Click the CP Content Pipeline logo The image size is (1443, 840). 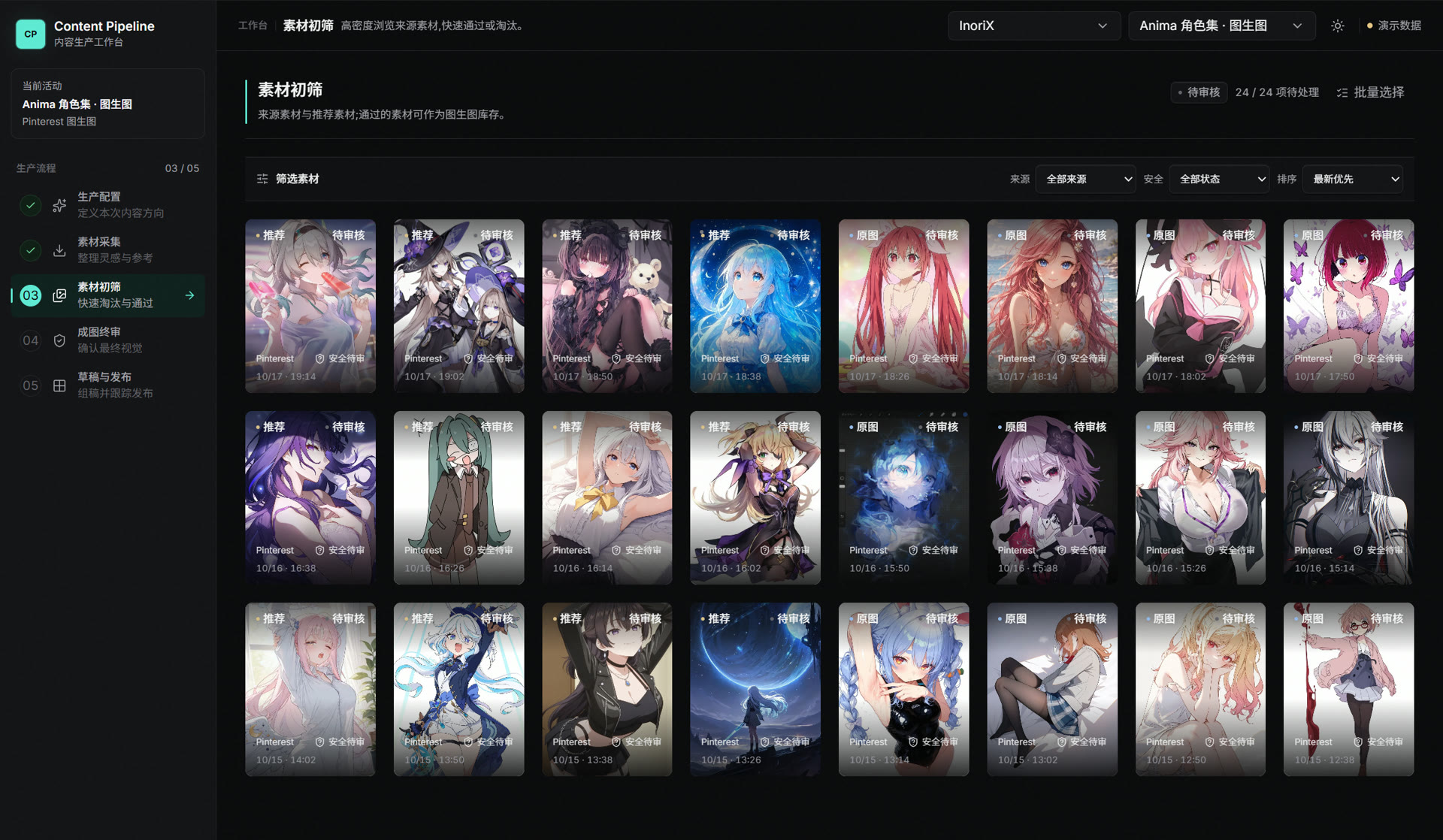coord(30,34)
